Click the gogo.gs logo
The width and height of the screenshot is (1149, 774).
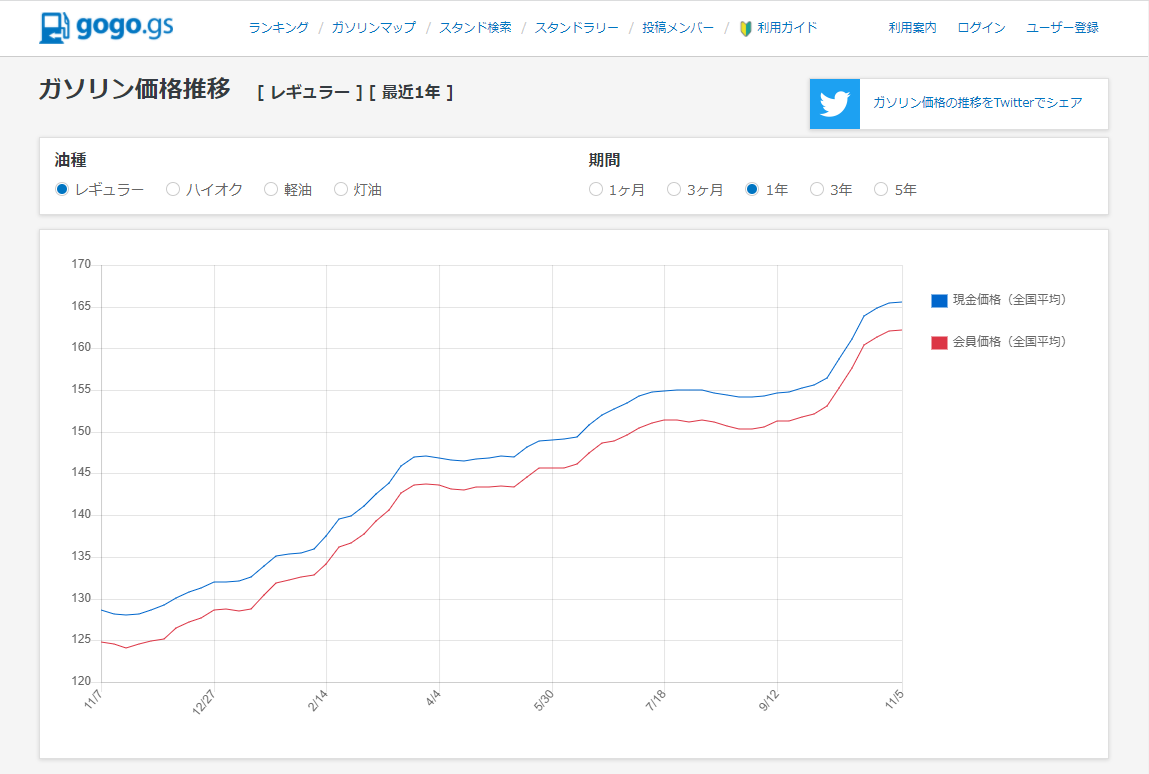[x=106, y=27]
